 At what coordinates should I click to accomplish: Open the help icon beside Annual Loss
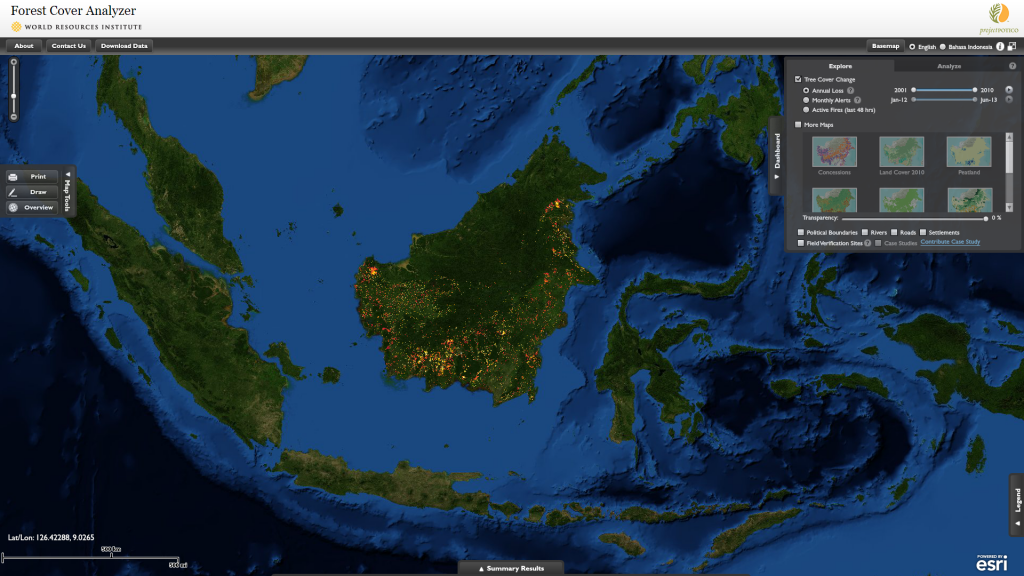click(x=851, y=90)
